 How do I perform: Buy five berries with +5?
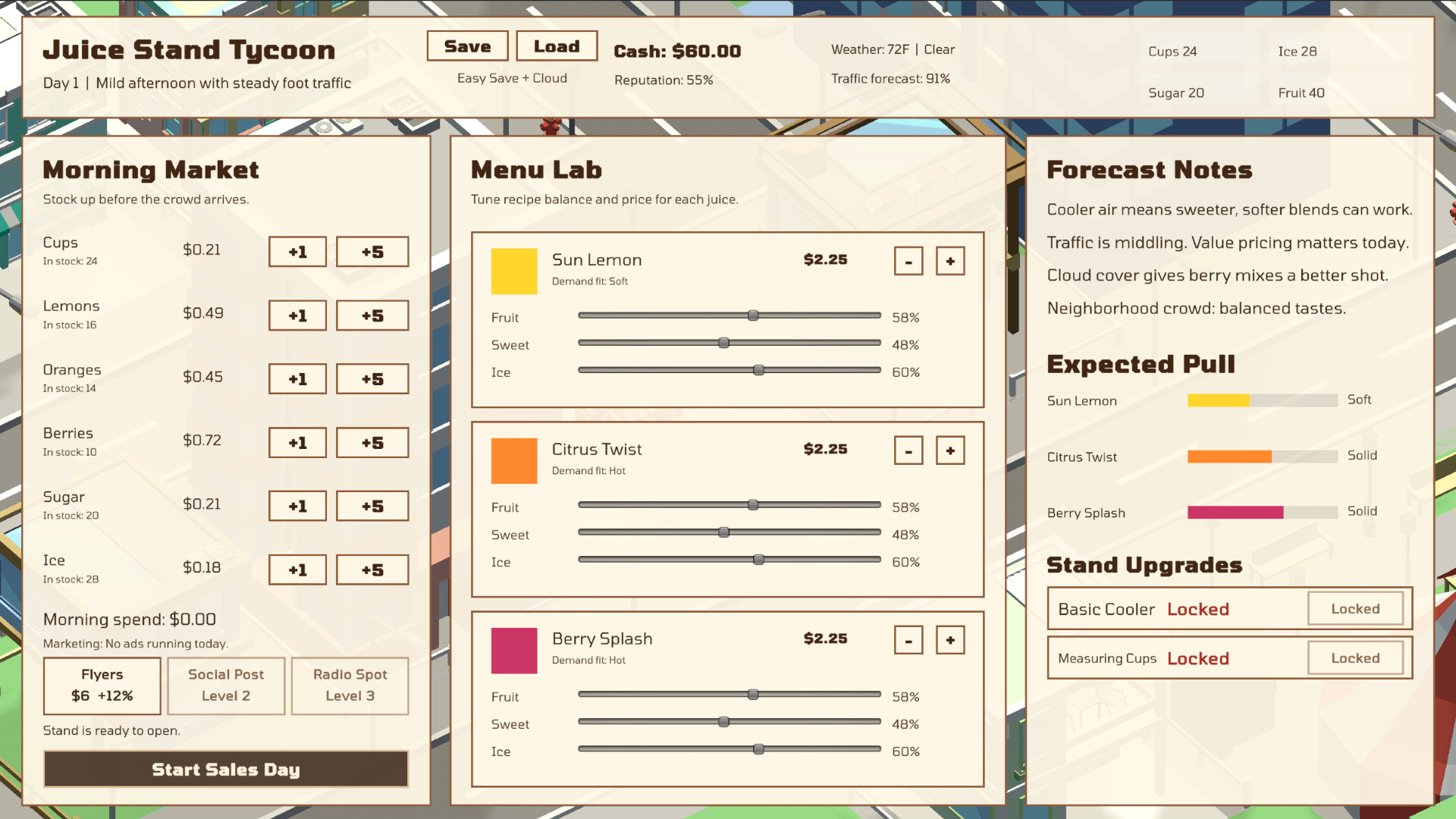point(372,443)
